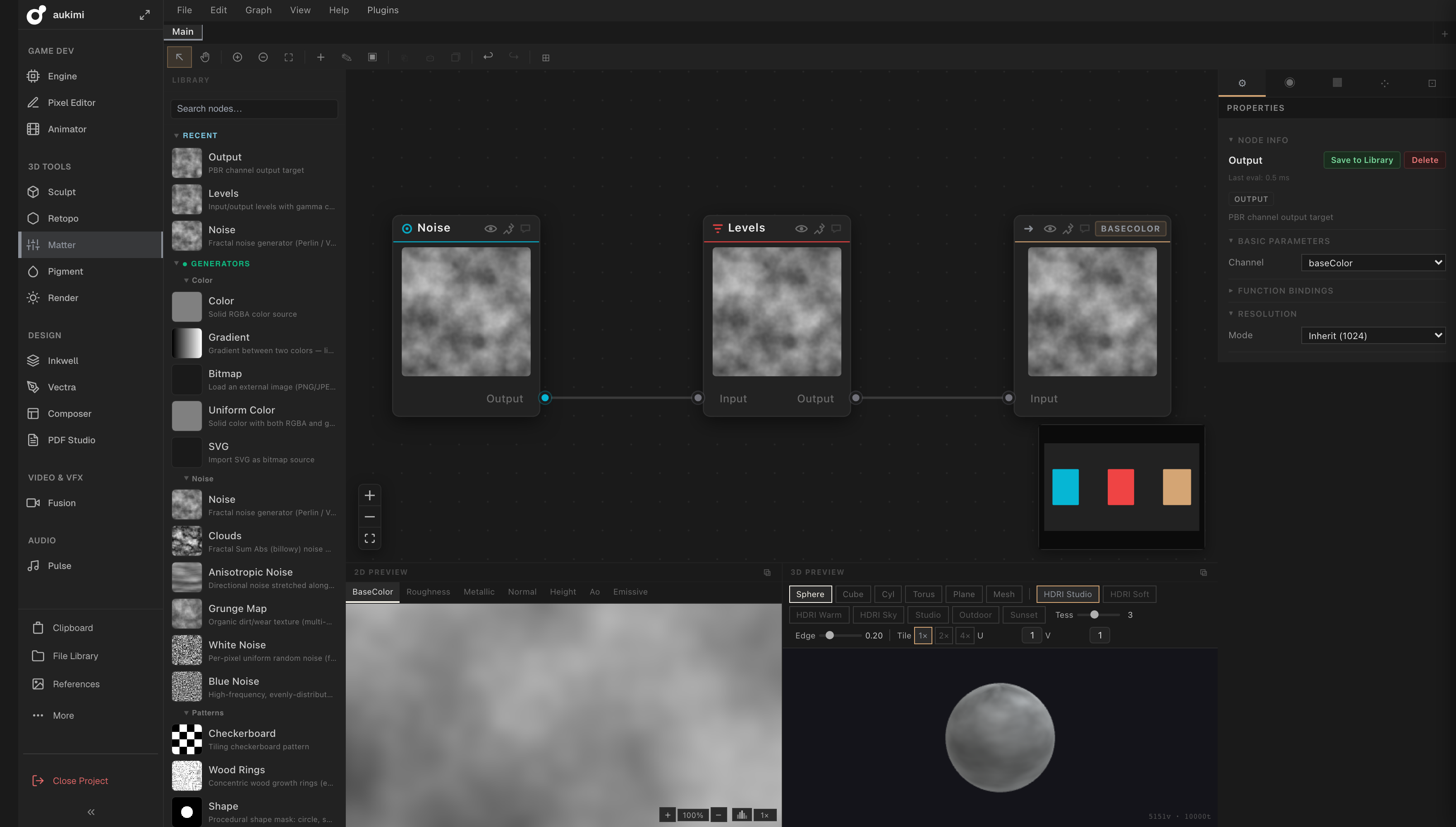
Task: Pin the Noise node
Action: 508,228
